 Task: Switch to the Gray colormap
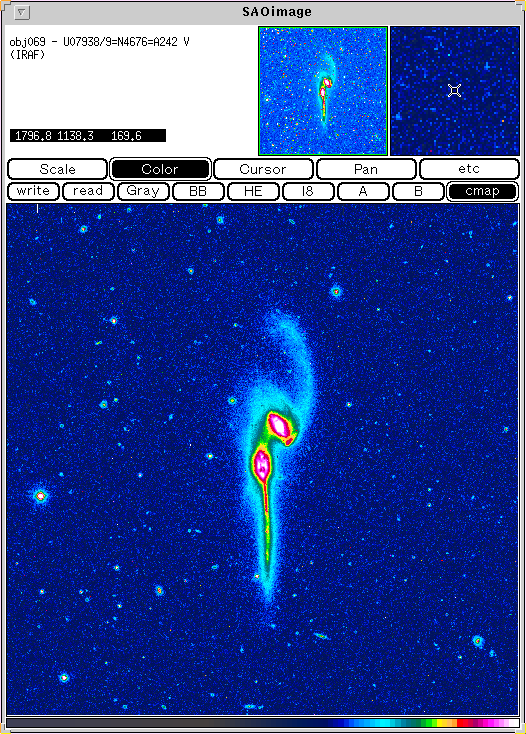coord(143,191)
